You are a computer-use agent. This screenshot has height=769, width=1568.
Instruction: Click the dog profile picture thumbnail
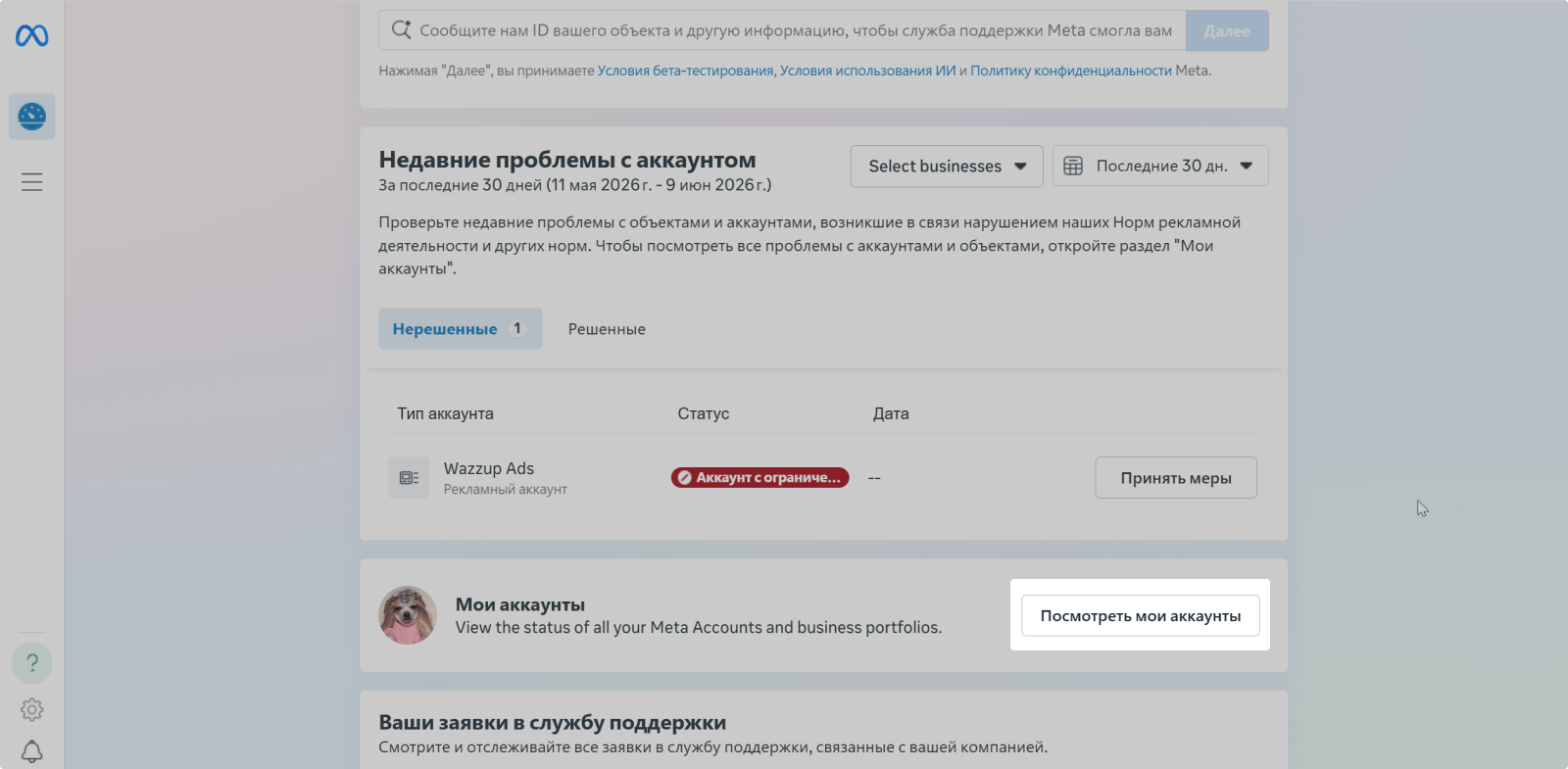point(408,615)
